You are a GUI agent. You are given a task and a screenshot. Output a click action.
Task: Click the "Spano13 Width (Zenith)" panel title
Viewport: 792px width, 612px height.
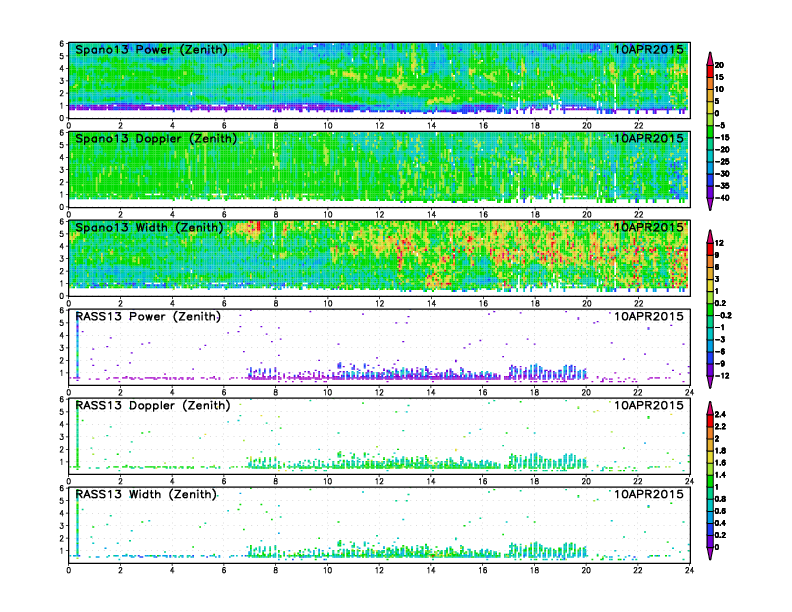coord(149,228)
